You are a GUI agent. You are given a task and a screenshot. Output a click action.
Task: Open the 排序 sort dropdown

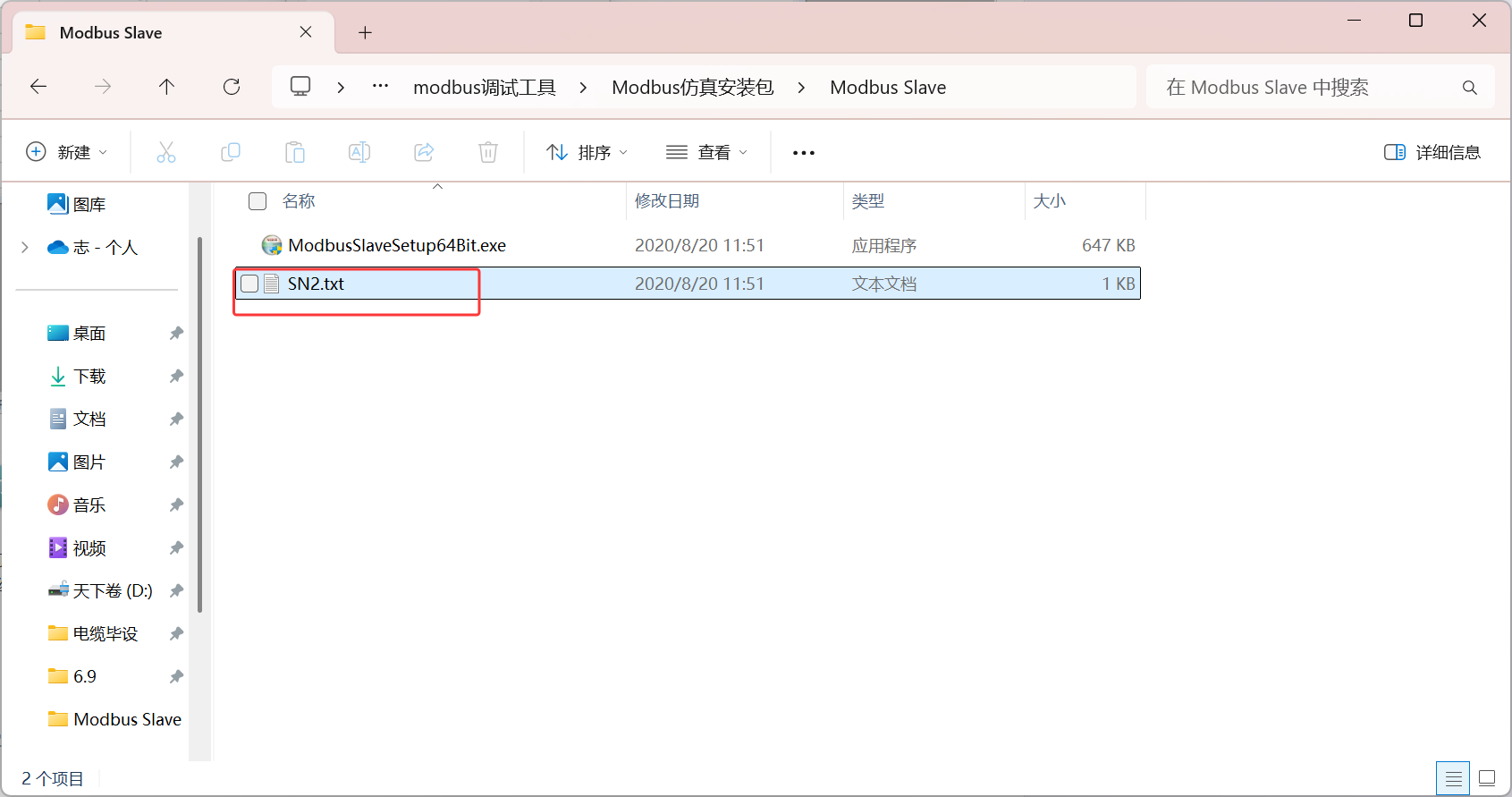tap(587, 152)
